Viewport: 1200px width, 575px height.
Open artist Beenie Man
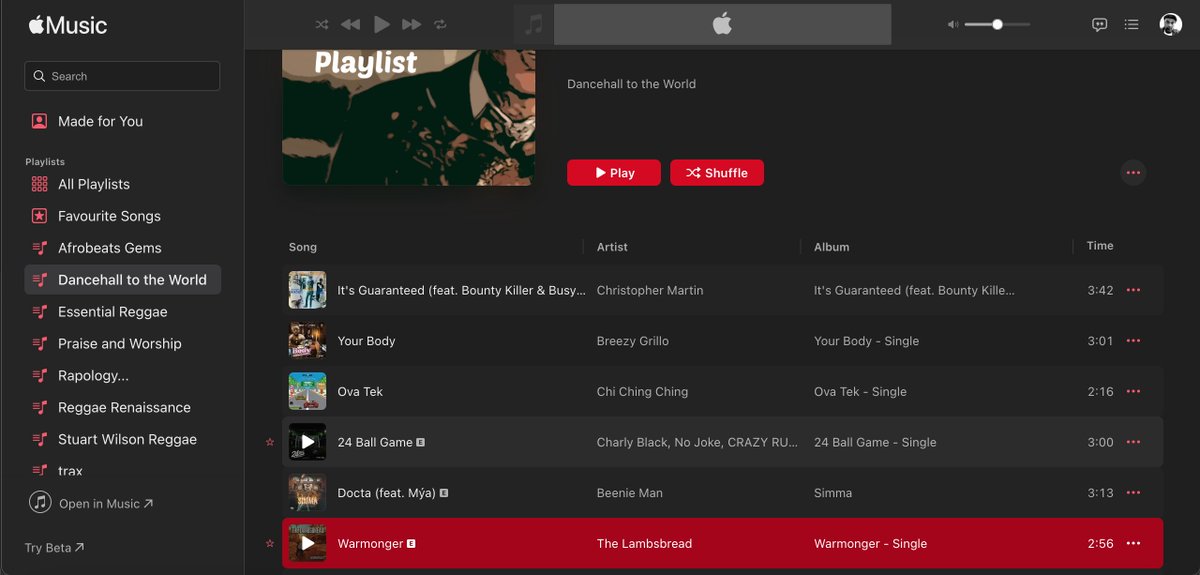click(630, 493)
